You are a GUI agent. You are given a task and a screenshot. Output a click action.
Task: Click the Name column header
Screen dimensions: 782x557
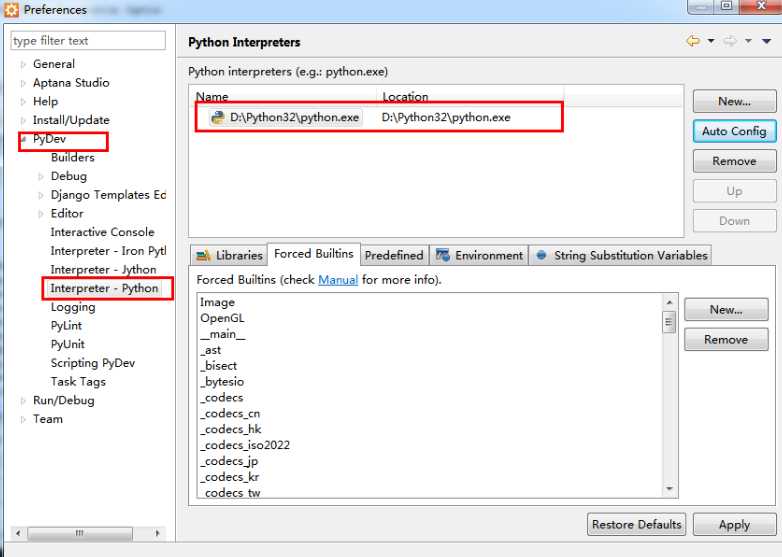pyautogui.click(x=283, y=97)
